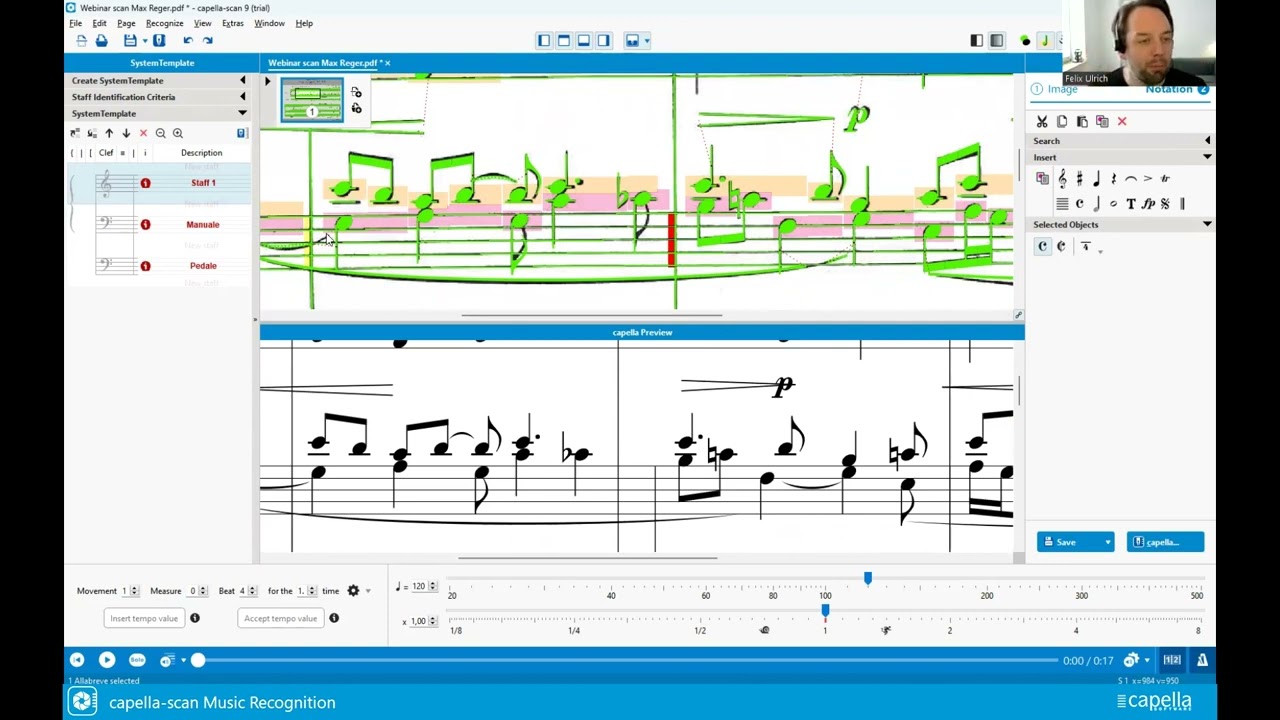The height and width of the screenshot is (720, 1280).
Task: Click the Save button
Action: pyautogui.click(x=1068, y=542)
